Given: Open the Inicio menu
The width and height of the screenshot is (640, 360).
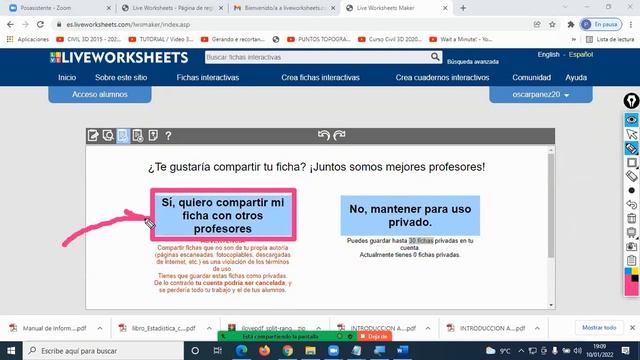Looking at the screenshot, I should (x=67, y=78).
